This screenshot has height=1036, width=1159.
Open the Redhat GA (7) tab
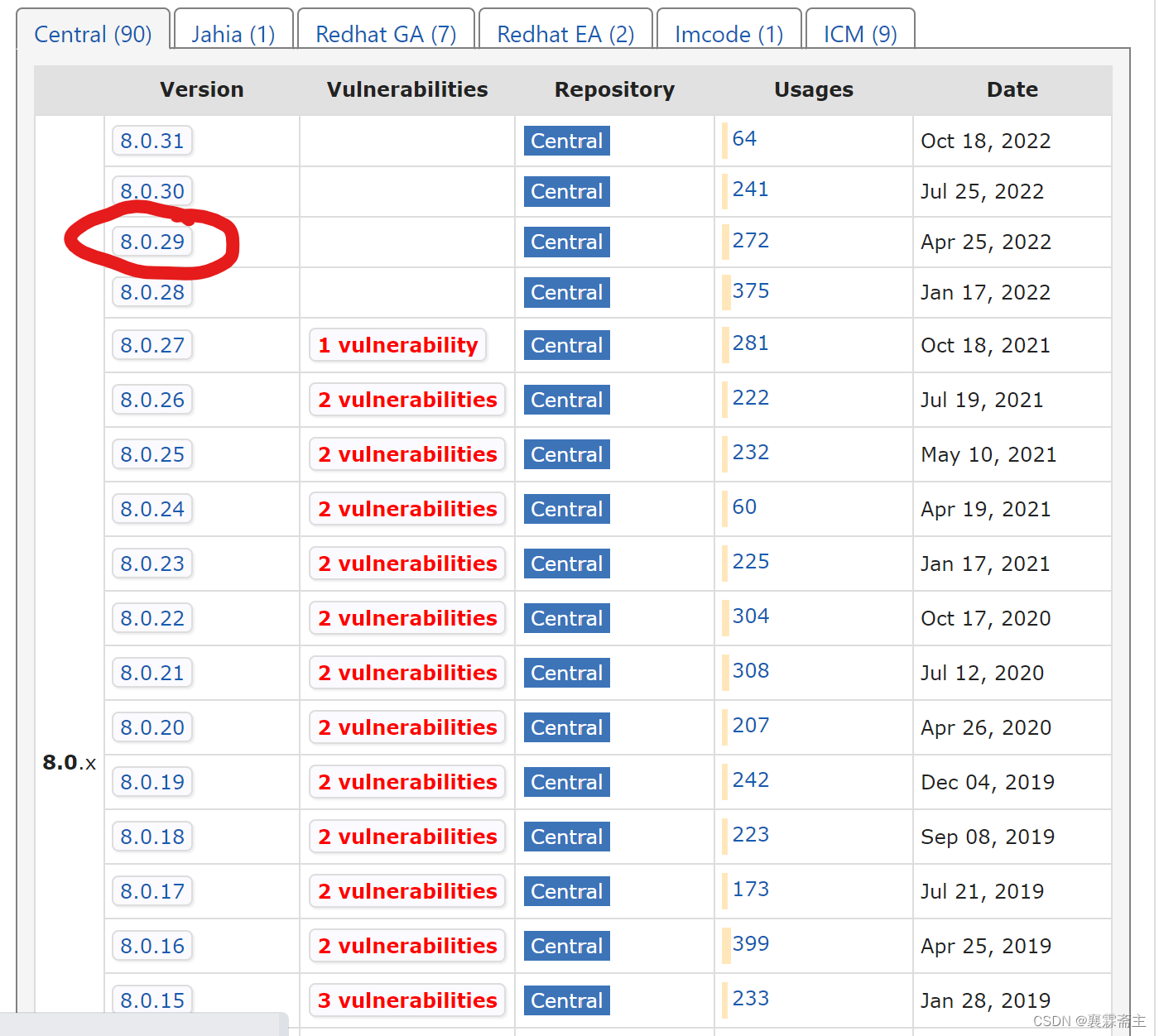click(x=386, y=34)
